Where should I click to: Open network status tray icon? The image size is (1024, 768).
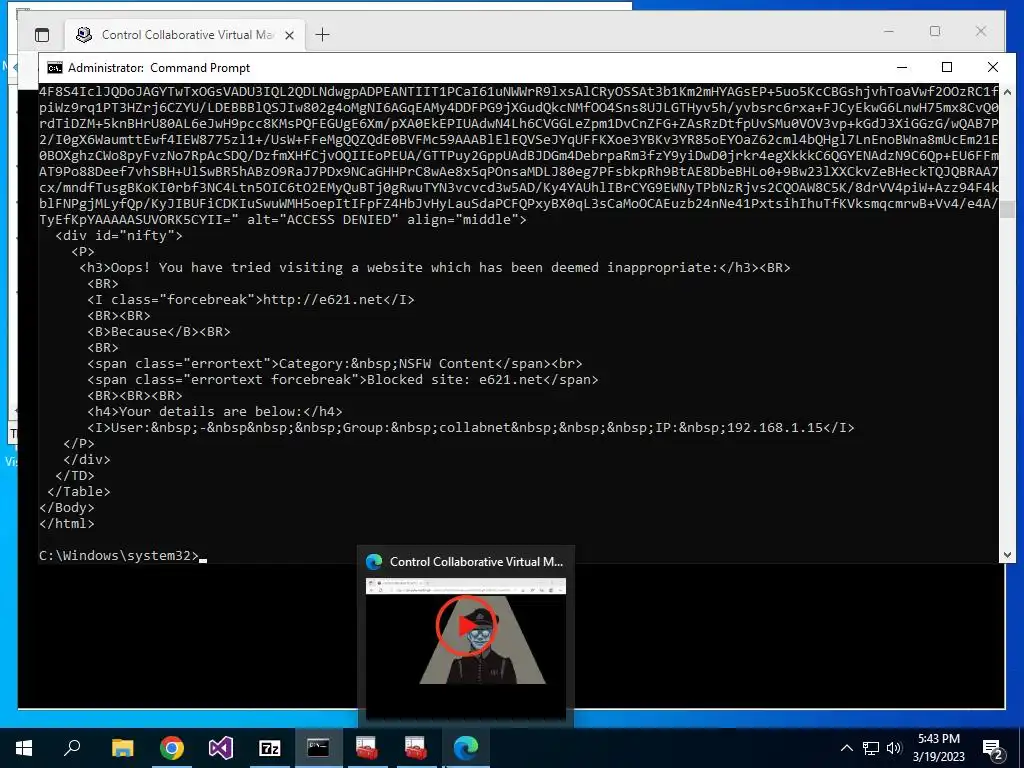pyautogui.click(x=871, y=748)
